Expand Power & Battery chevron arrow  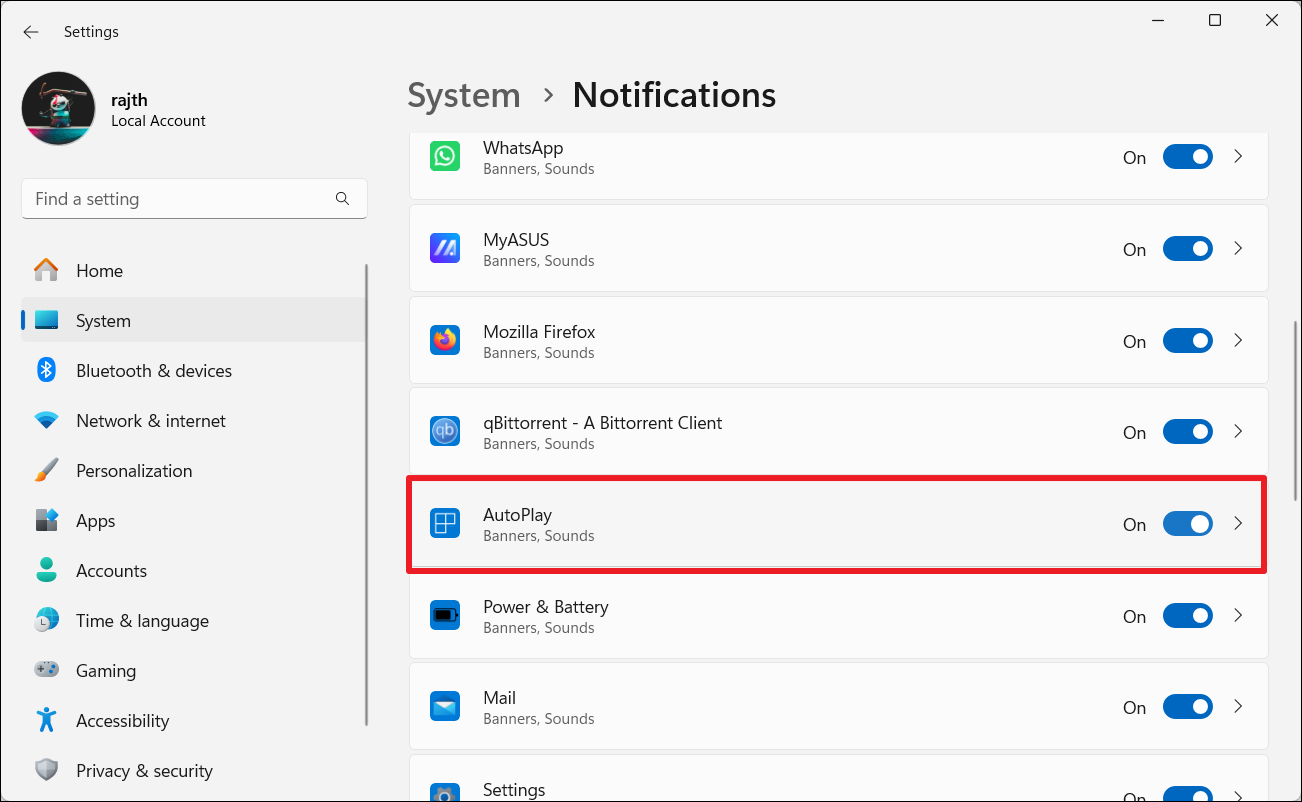click(1238, 616)
